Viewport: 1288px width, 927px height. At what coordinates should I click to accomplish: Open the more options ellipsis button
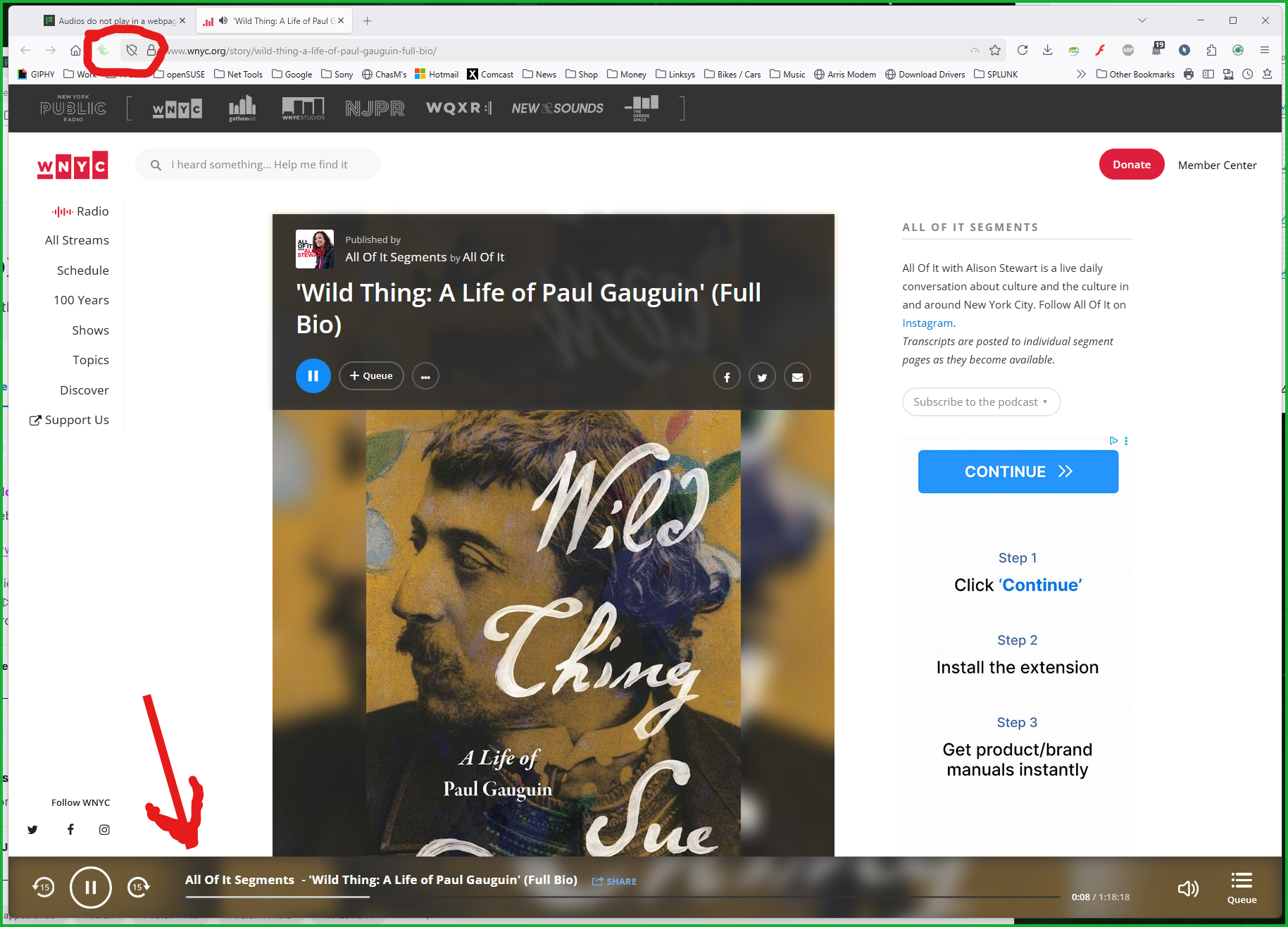pyautogui.click(x=425, y=376)
